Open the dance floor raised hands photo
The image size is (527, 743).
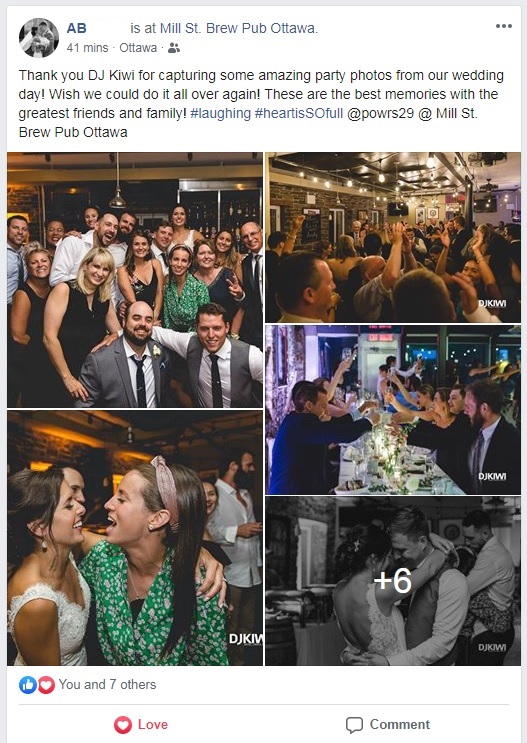click(392, 237)
